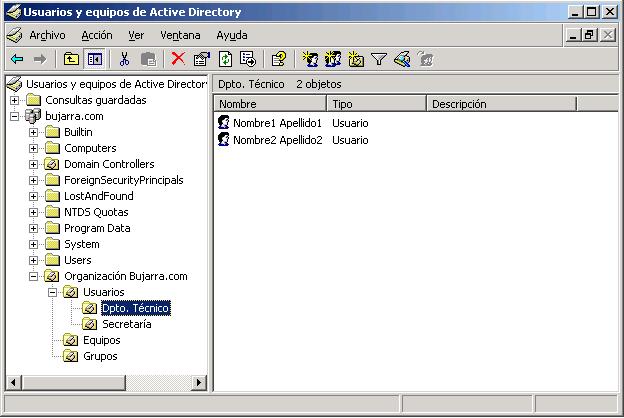Open the Archivo menu
624x418 pixels.
click(x=47, y=35)
